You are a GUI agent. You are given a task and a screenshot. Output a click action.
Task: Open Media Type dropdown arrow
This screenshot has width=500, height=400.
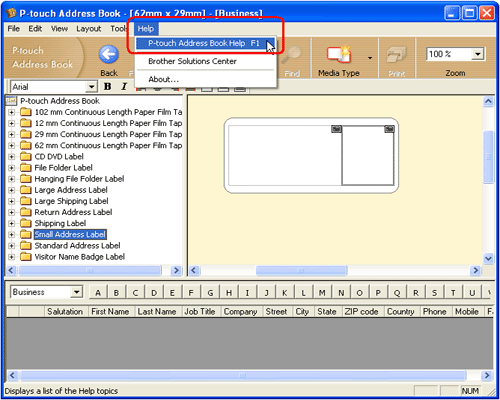tap(370, 58)
